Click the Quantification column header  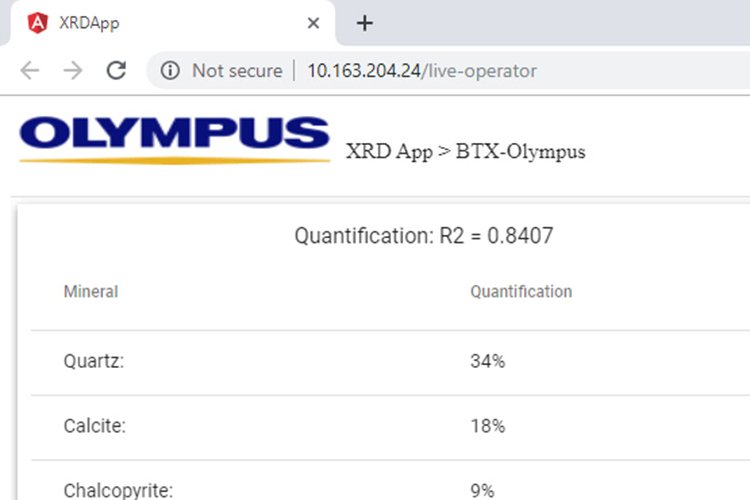click(x=521, y=292)
